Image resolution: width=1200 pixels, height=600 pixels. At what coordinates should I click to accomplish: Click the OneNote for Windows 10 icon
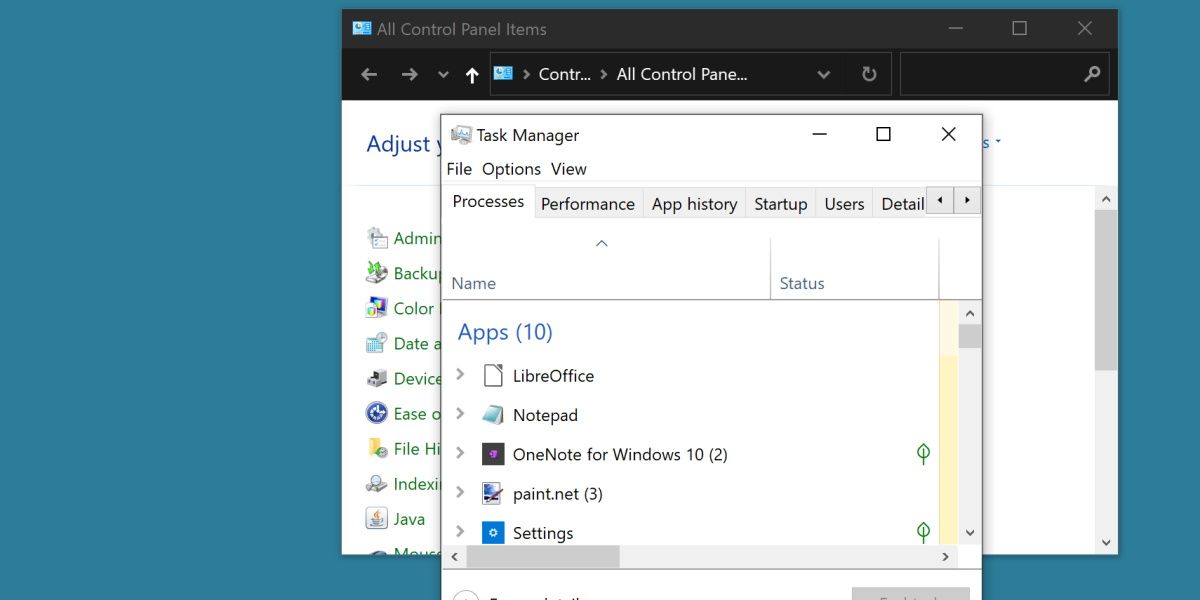tap(493, 454)
